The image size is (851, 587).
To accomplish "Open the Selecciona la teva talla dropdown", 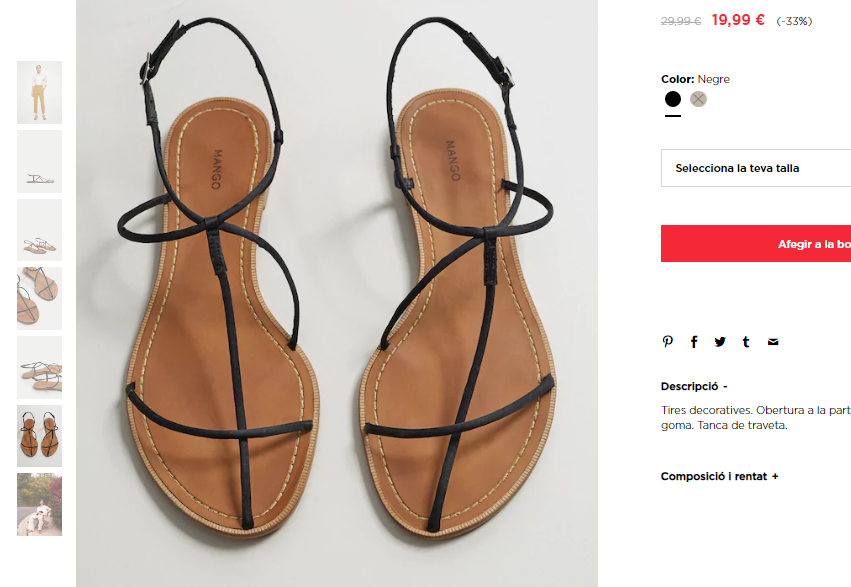I will pyautogui.click(x=756, y=168).
